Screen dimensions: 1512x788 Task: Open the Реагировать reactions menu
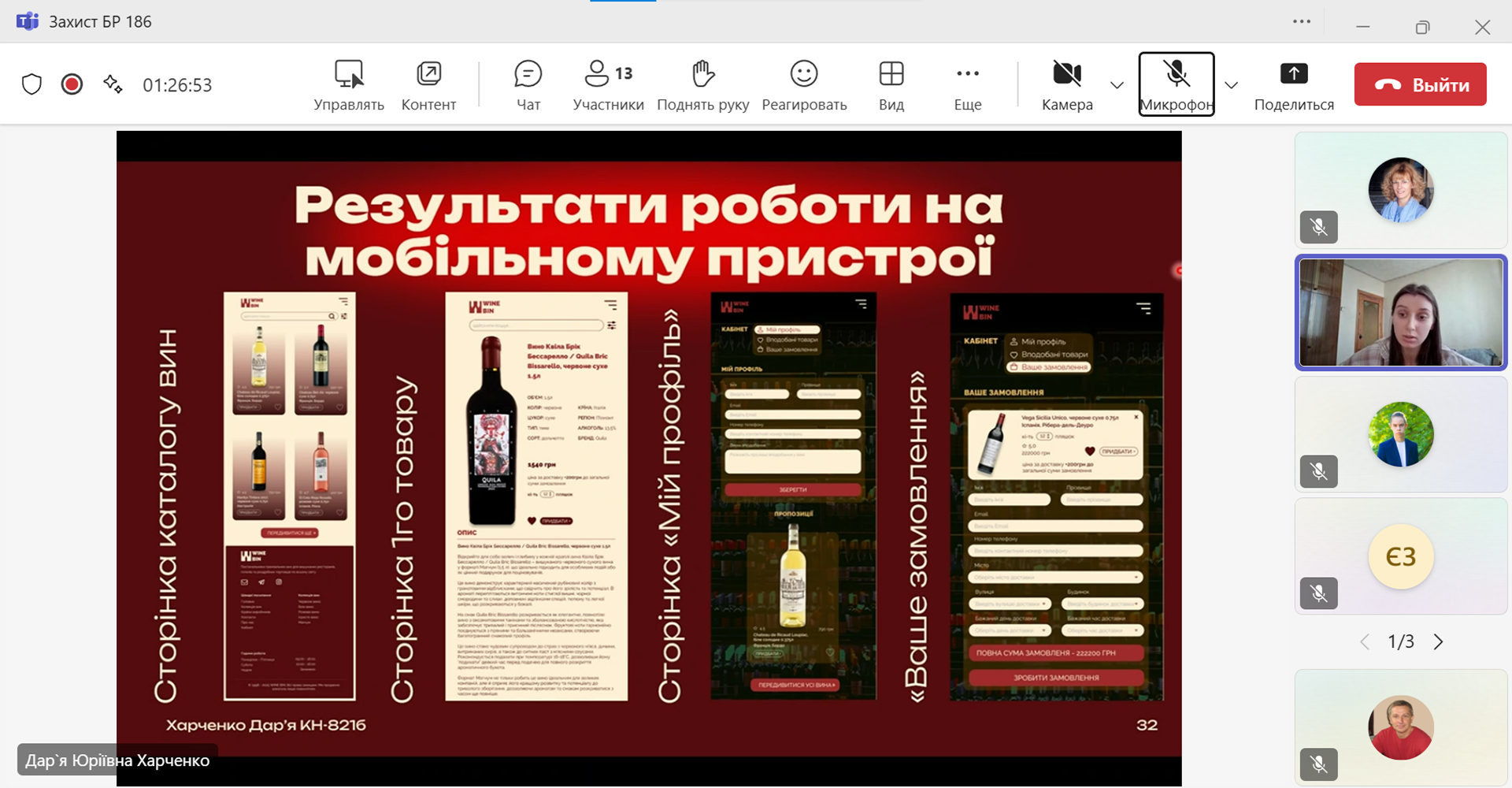[x=804, y=84]
